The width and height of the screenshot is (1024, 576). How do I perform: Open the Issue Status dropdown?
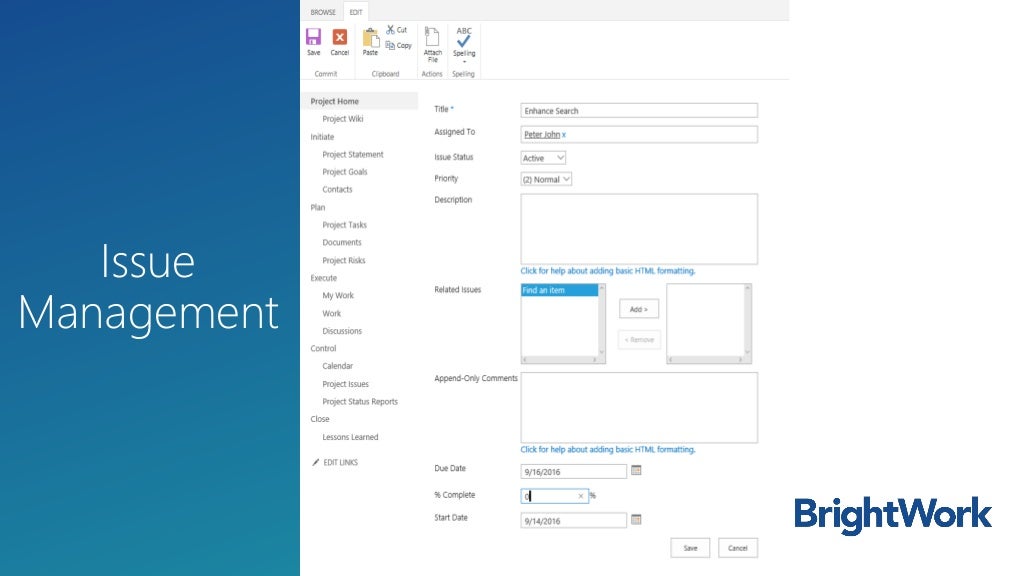543,158
